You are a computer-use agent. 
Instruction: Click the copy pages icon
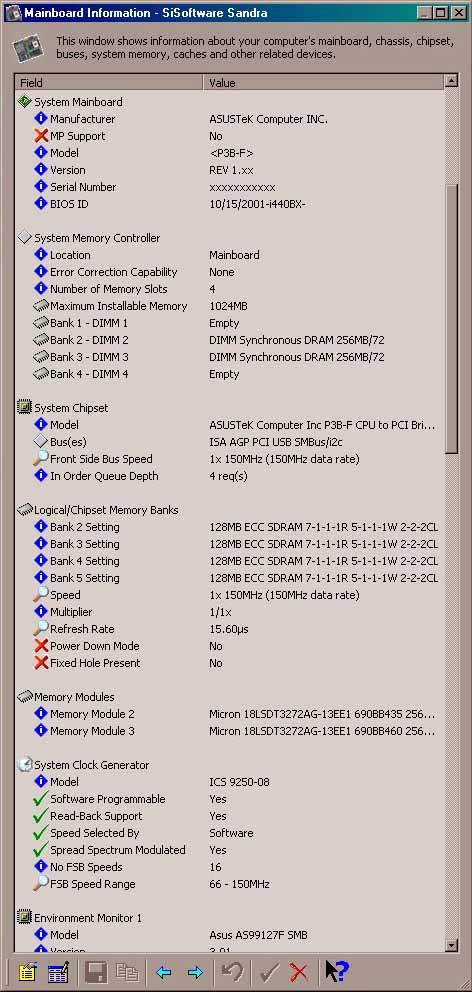click(x=127, y=972)
